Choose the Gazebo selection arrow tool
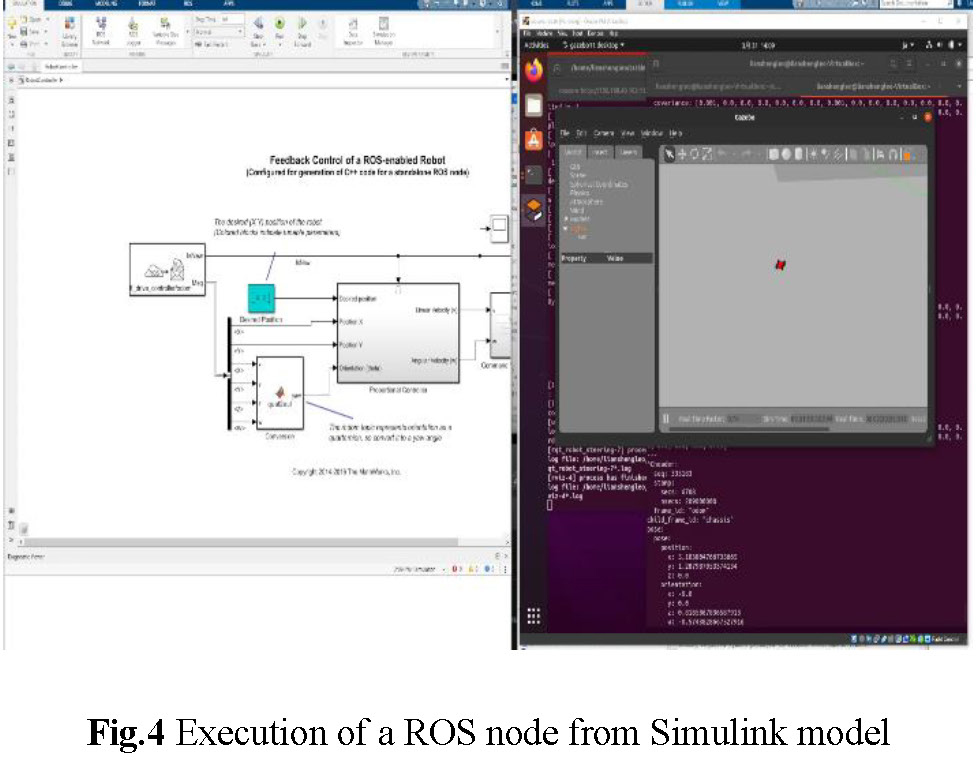This screenshot has height=760, width=976. click(669, 154)
